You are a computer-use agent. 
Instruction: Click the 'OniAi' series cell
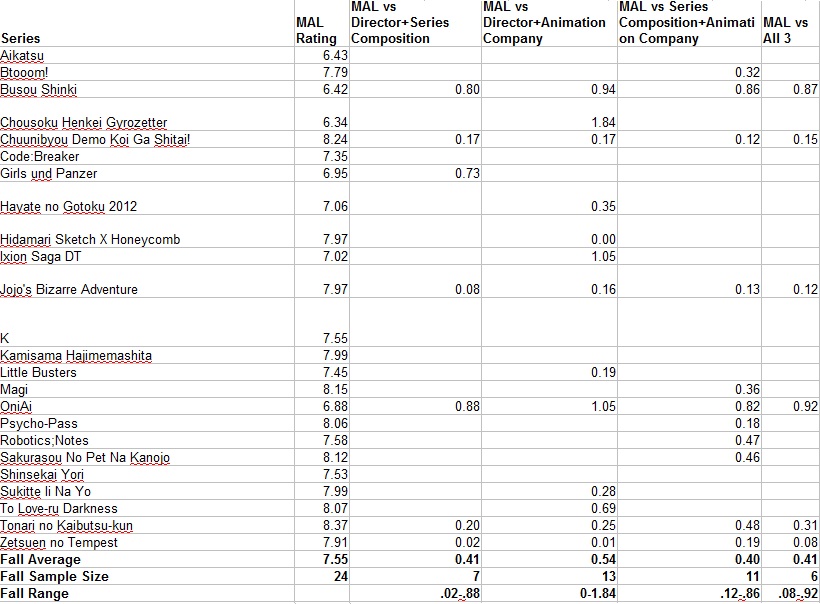(x=147, y=406)
